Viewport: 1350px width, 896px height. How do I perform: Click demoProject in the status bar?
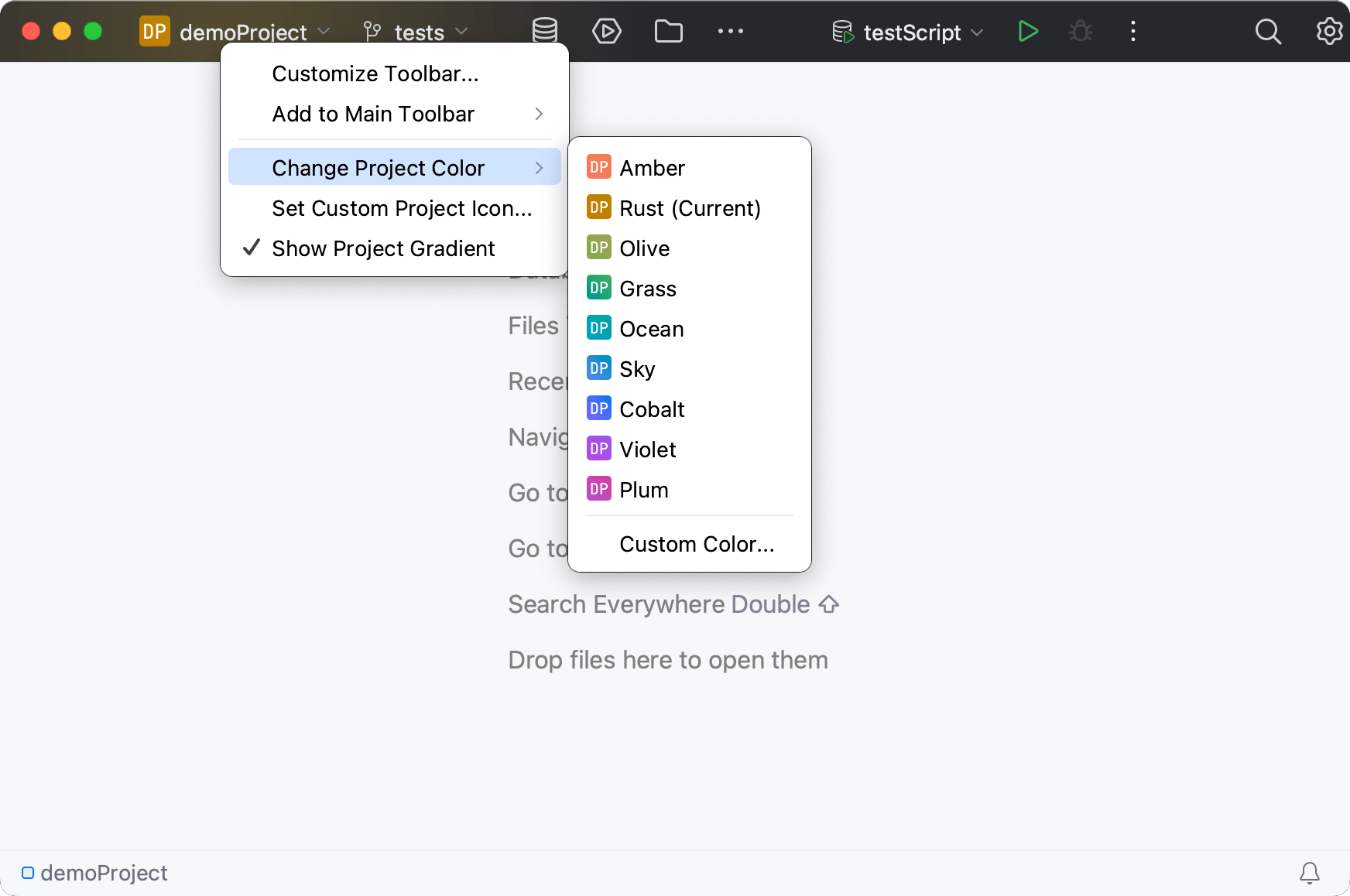click(104, 873)
